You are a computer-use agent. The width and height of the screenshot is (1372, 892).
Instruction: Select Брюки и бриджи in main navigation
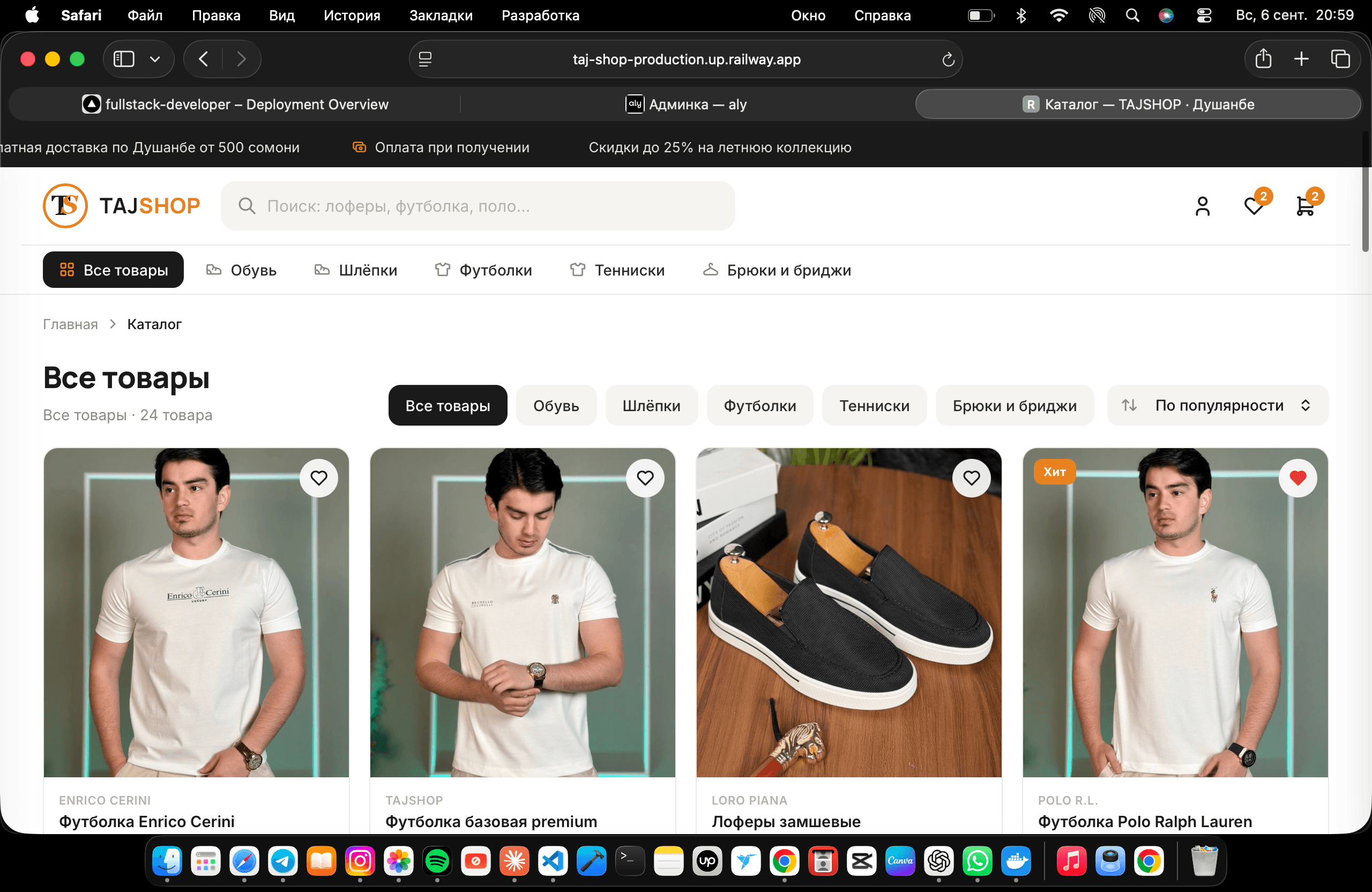tap(777, 270)
